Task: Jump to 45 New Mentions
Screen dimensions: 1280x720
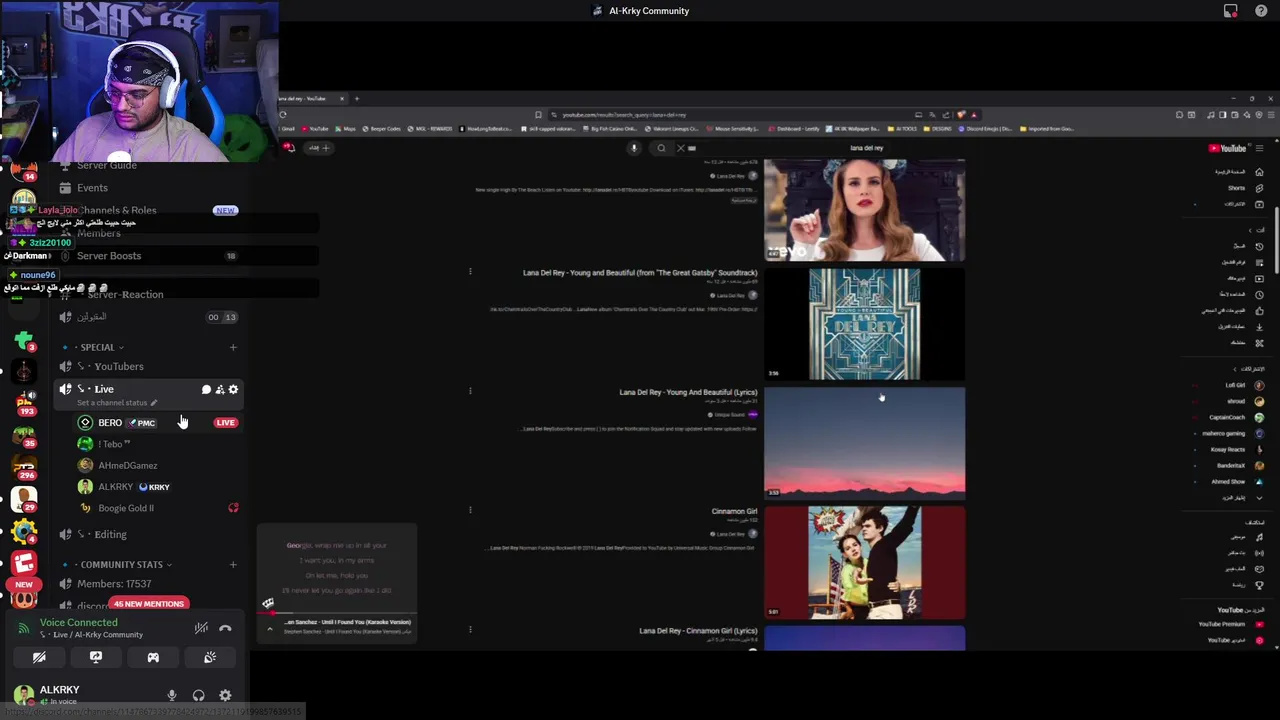Action: [148, 604]
